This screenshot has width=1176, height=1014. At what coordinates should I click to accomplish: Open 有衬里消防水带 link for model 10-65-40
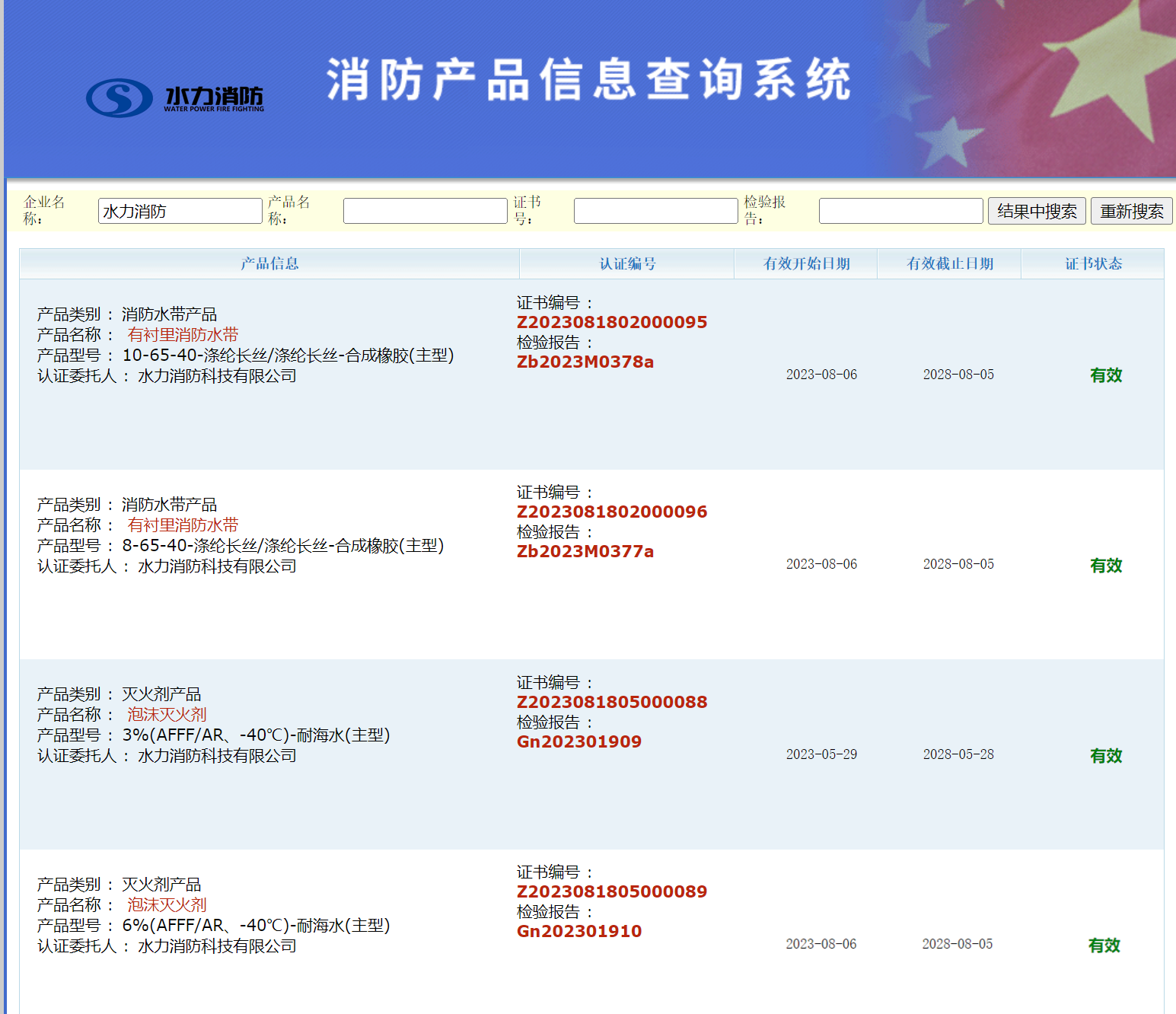click(183, 335)
